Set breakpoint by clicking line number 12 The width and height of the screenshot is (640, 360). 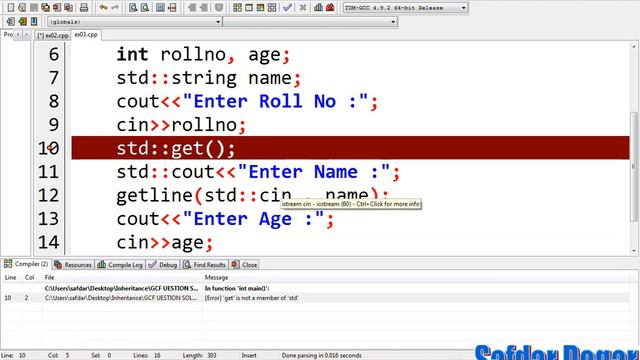click(x=48, y=195)
